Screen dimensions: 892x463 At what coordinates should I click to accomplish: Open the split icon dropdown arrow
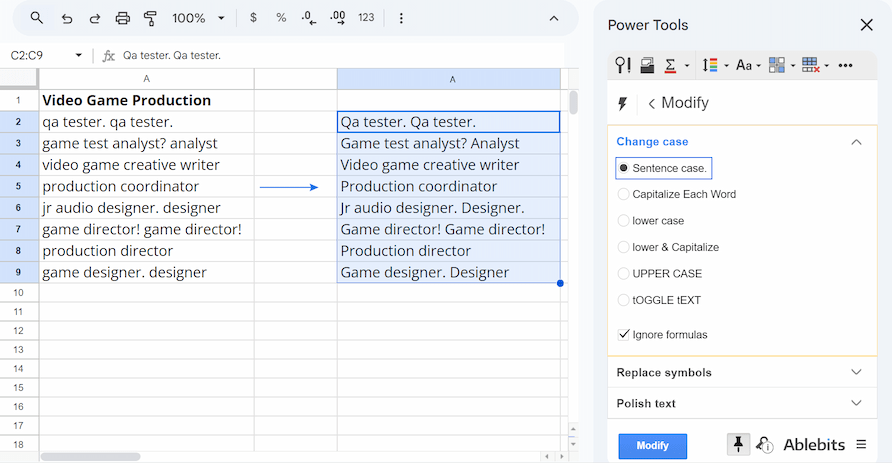[x=792, y=66]
